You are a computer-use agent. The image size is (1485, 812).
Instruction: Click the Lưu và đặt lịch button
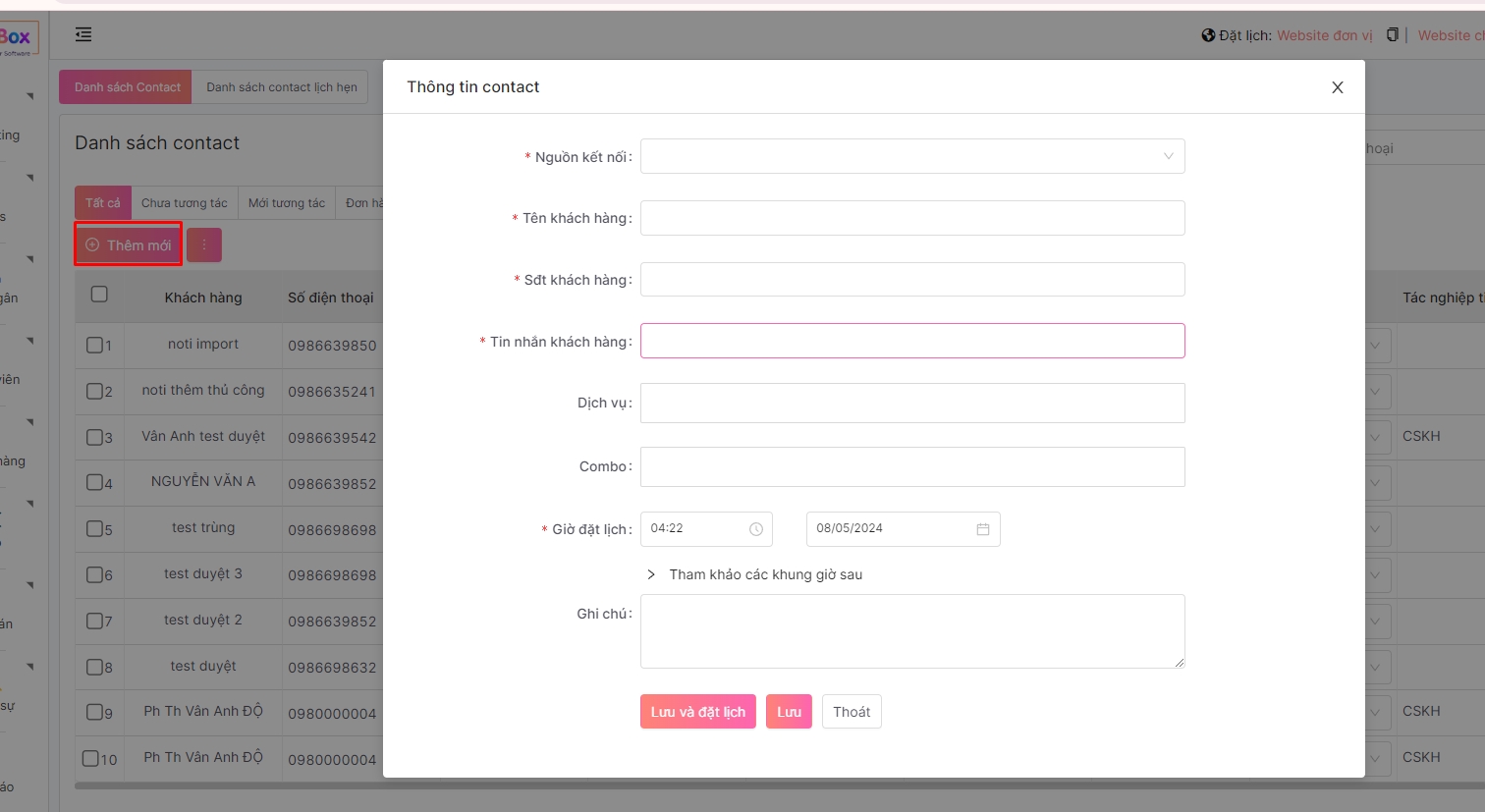tap(697, 712)
